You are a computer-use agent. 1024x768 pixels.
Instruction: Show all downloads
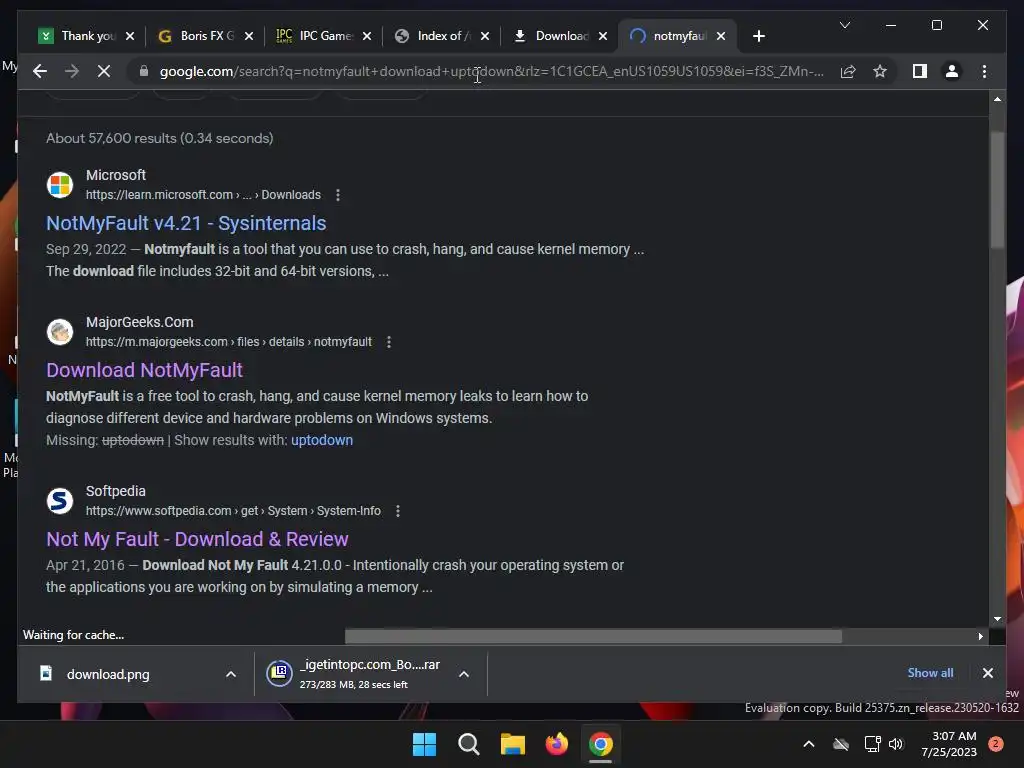click(930, 673)
